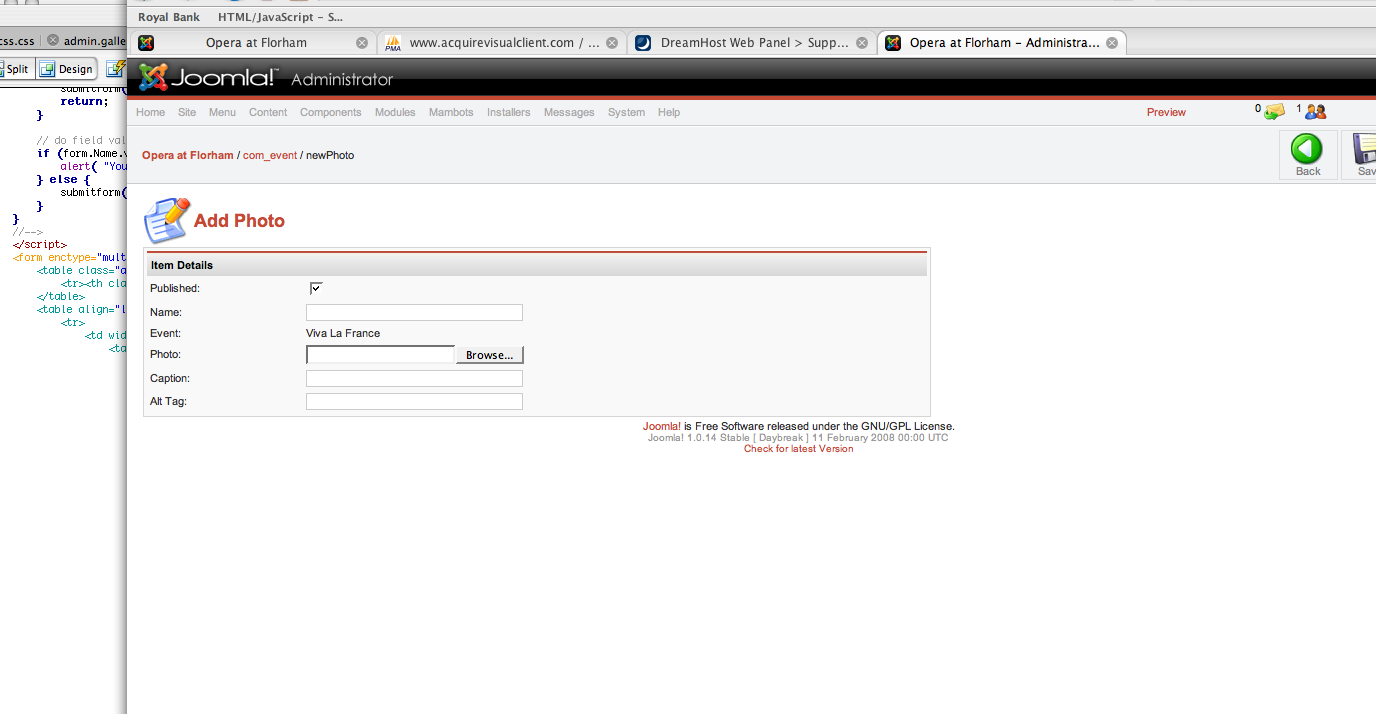This screenshot has width=1376, height=714.
Task: Click the </table> line in code editor
Action: pos(61,296)
